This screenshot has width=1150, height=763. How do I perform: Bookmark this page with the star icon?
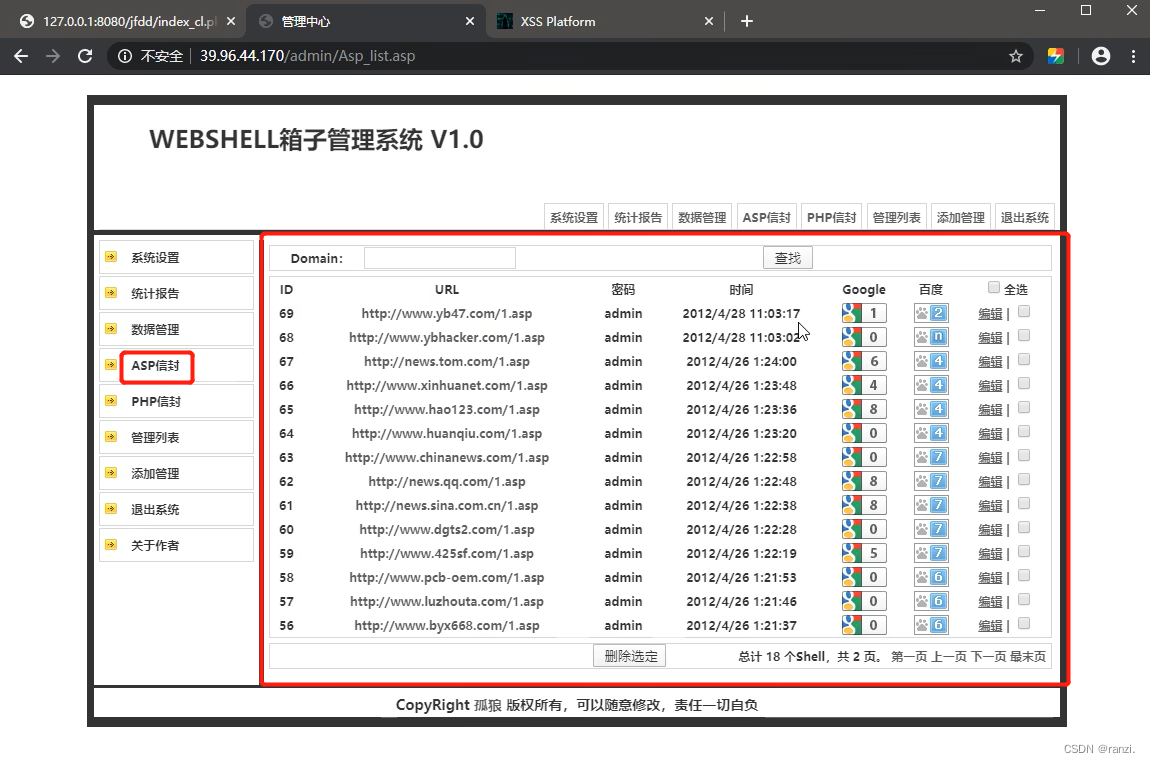(x=1016, y=56)
